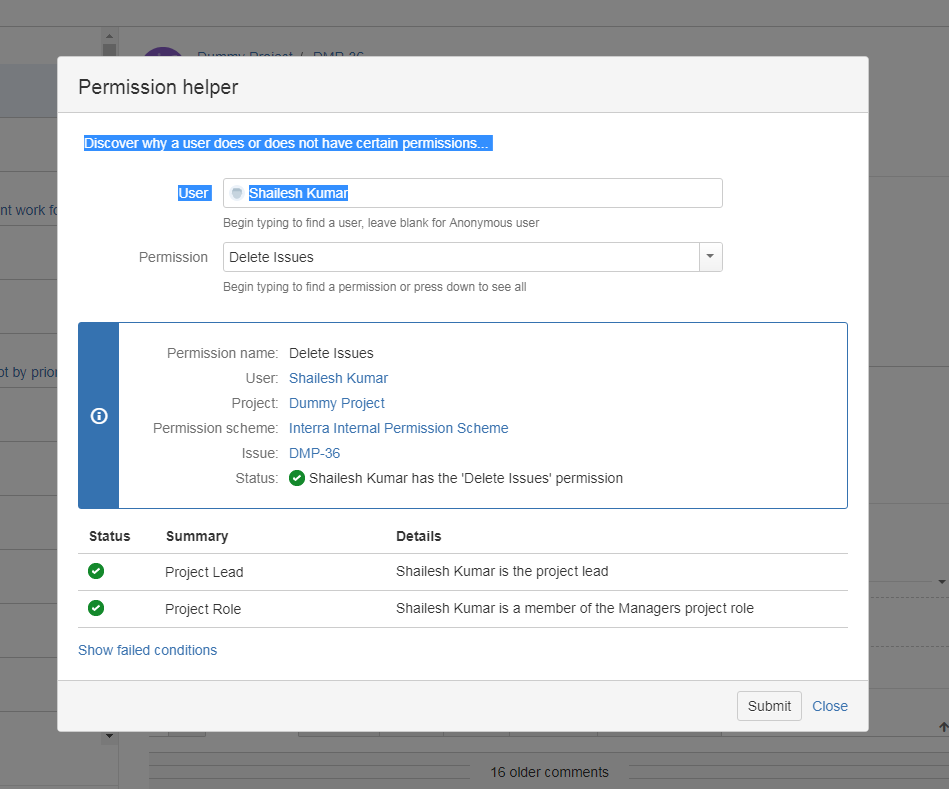The height and width of the screenshot is (789, 949).
Task: Click the Permission name value 'Delete Issues'
Action: [x=331, y=353]
